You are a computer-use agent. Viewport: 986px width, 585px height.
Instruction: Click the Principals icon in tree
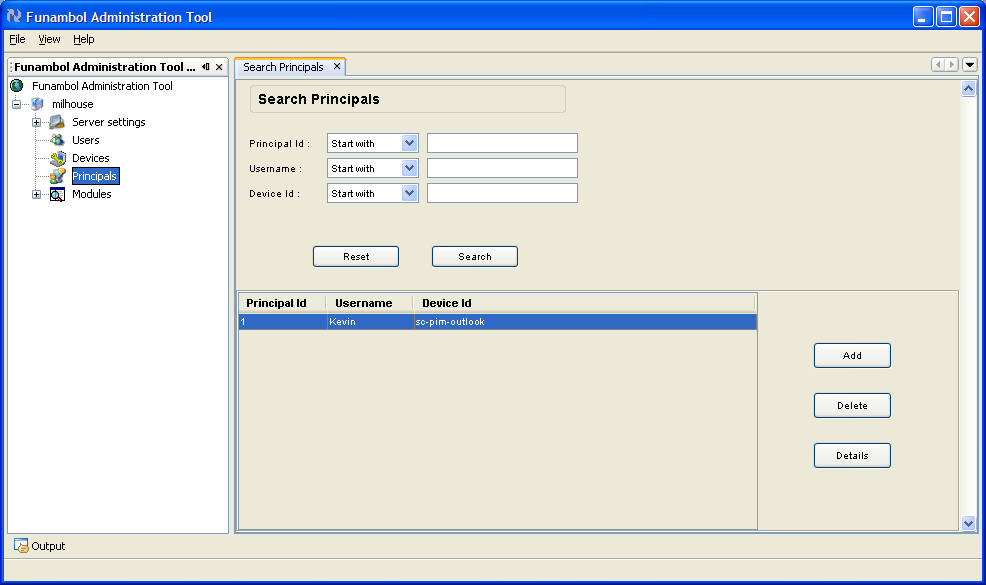pyautogui.click(x=58, y=176)
